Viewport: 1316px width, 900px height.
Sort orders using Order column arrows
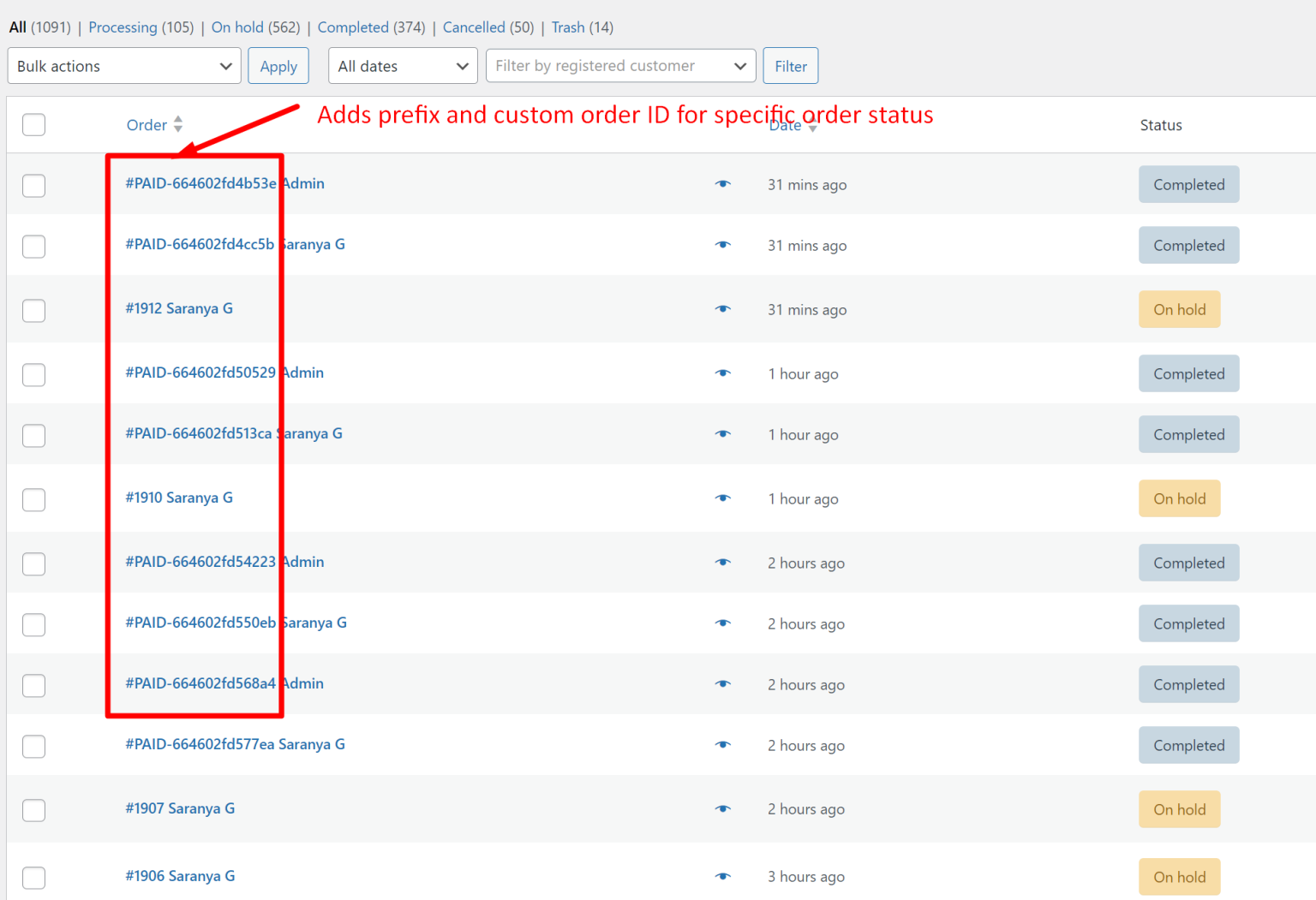(177, 125)
